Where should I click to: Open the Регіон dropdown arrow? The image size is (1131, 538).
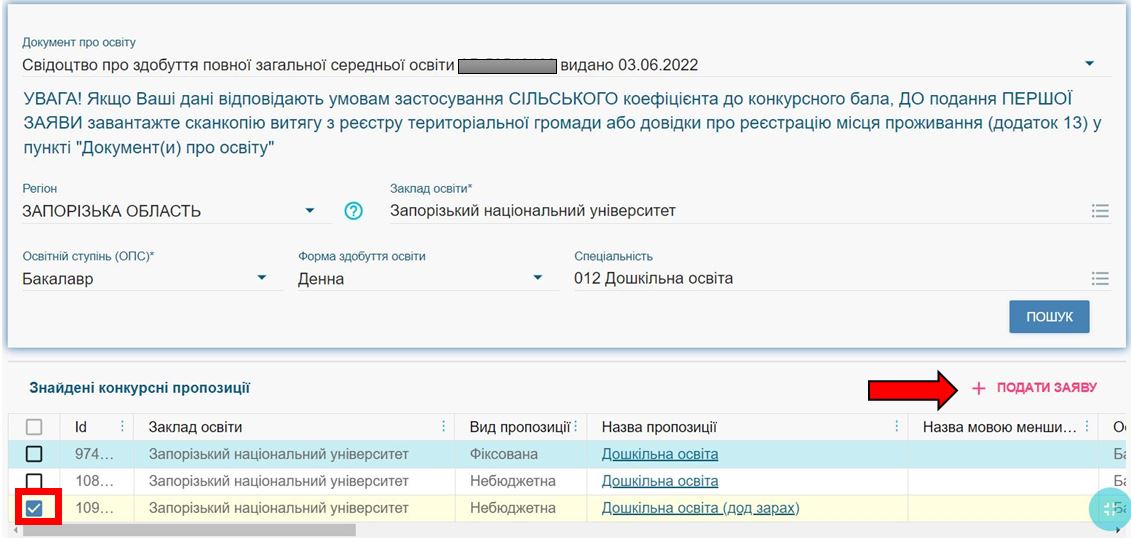(x=310, y=211)
